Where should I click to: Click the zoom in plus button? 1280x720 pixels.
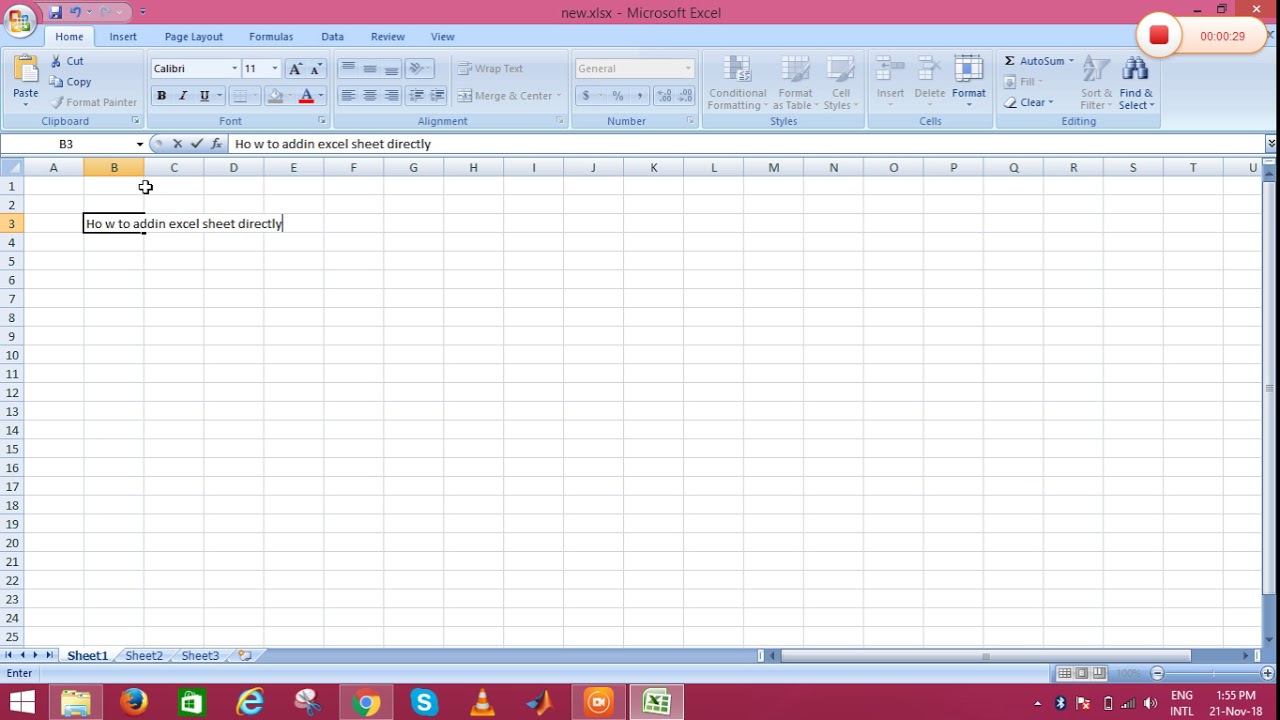coord(1267,673)
